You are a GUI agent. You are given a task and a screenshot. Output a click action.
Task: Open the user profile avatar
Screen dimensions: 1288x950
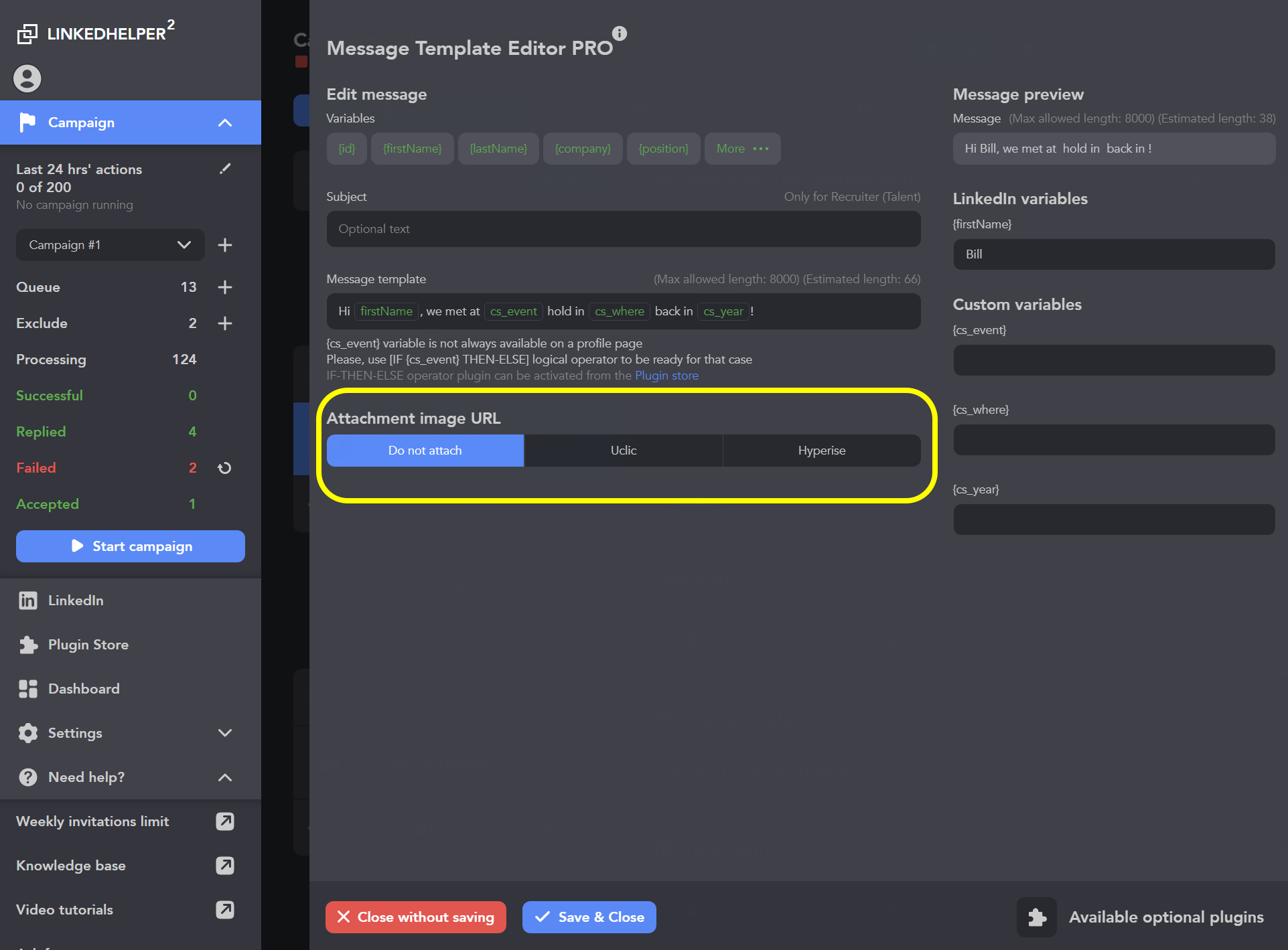(x=27, y=78)
